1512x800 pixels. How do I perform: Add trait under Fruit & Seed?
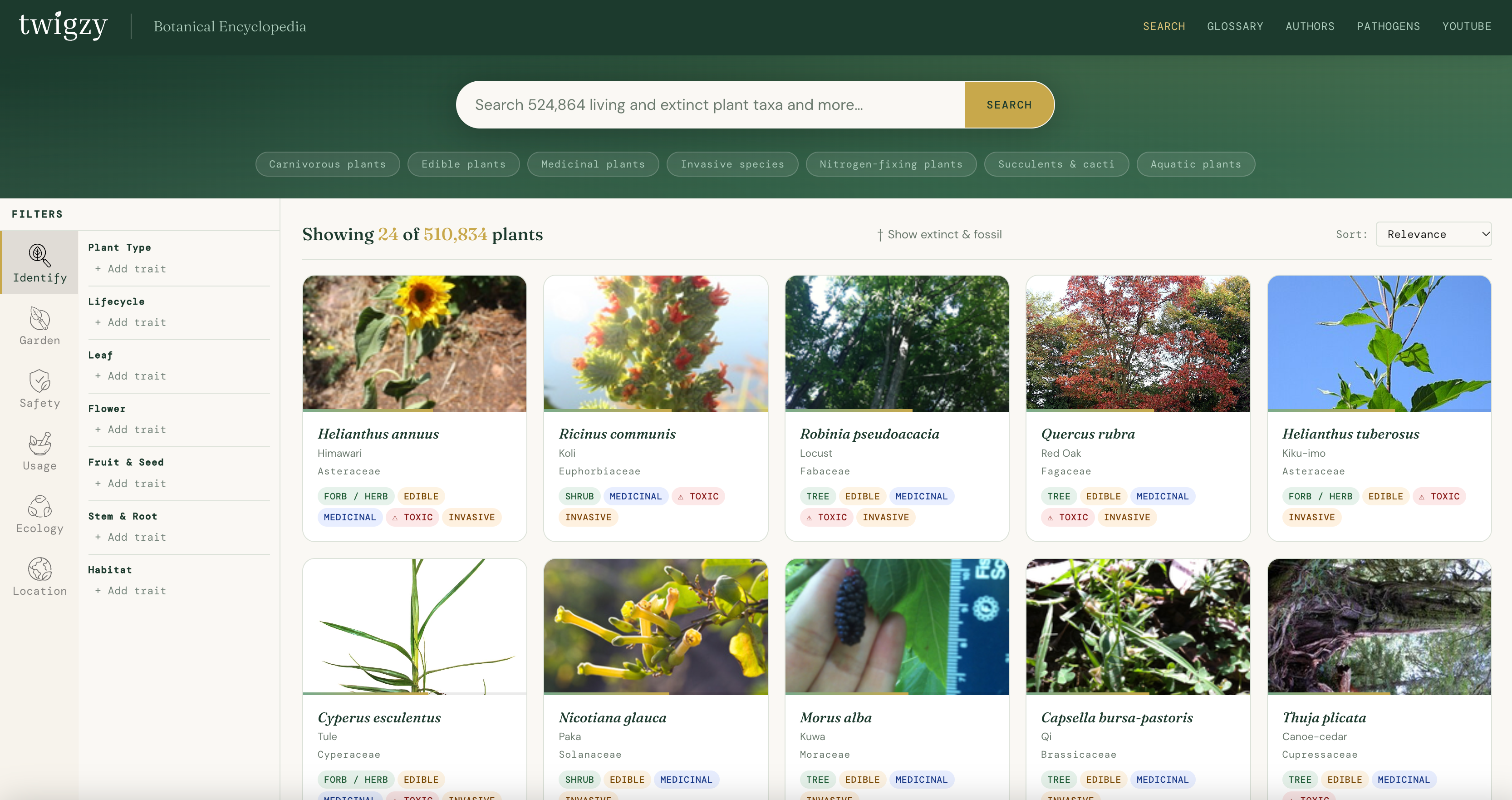[130, 484]
